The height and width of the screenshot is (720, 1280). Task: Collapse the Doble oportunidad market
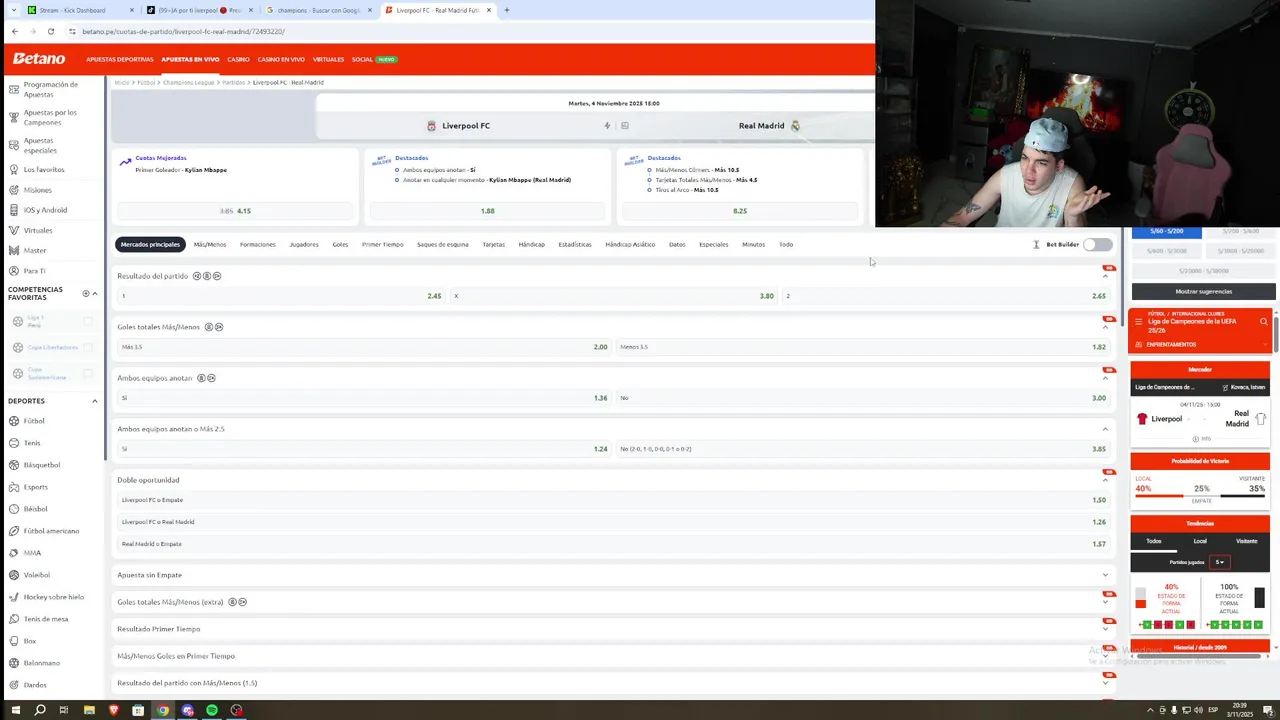click(x=1105, y=480)
